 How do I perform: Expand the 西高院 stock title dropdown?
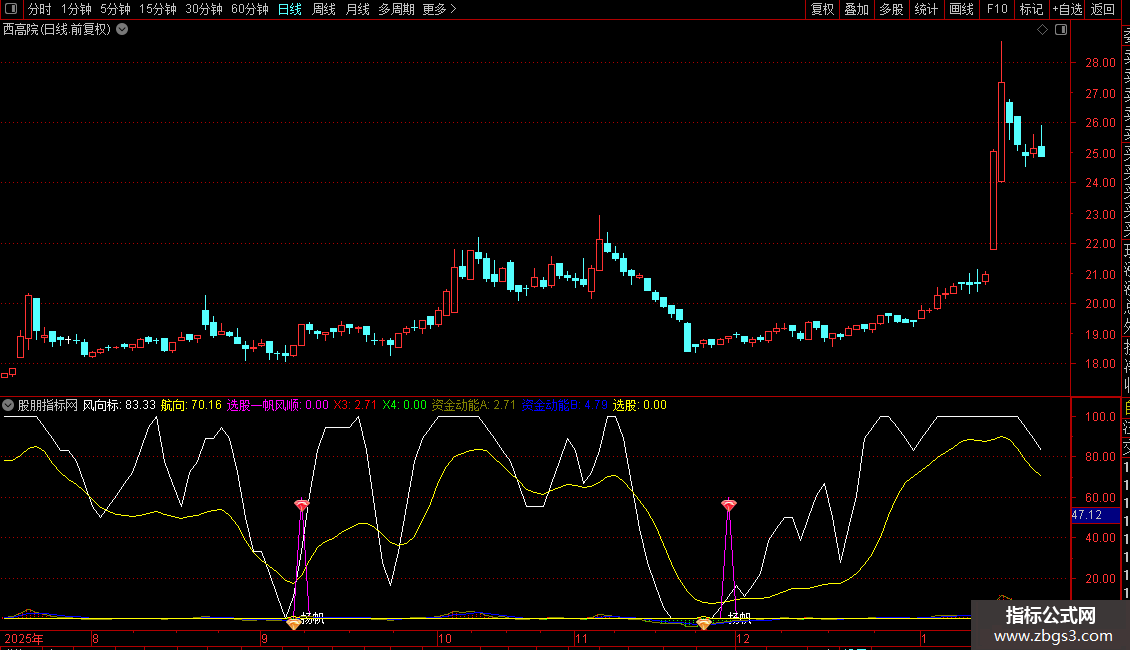[x=122, y=30]
